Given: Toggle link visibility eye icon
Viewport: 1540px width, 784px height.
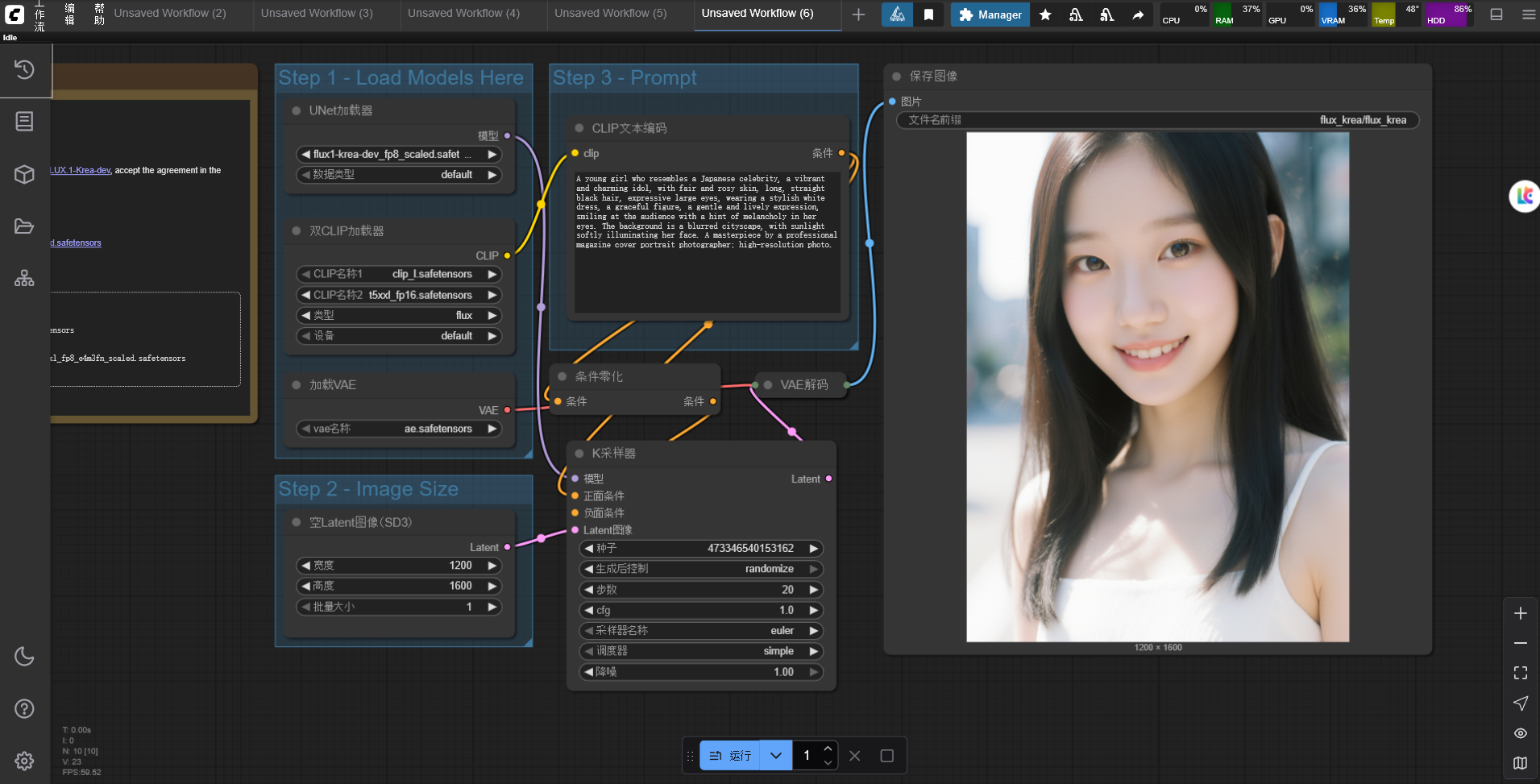Looking at the screenshot, I should pyautogui.click(x=1521, y=733).
